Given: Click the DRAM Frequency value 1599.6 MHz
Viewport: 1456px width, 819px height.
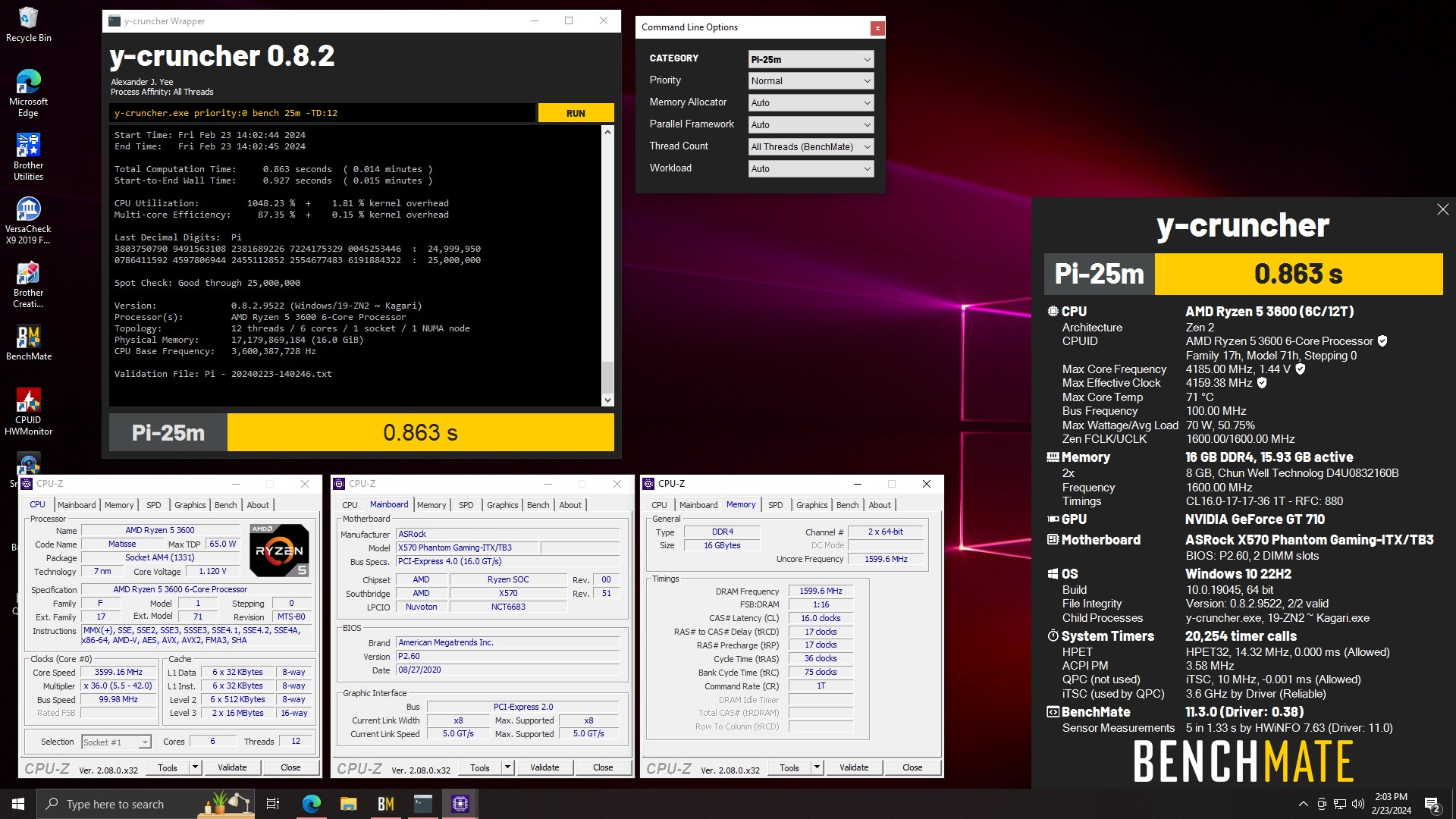Looking at the screenshot, I should point(821,591).
